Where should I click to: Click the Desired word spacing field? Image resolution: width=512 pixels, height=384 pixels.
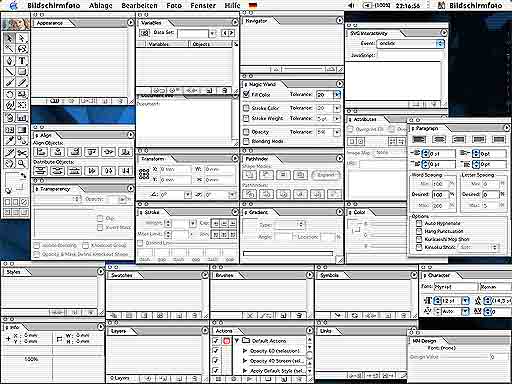(440, 194)
